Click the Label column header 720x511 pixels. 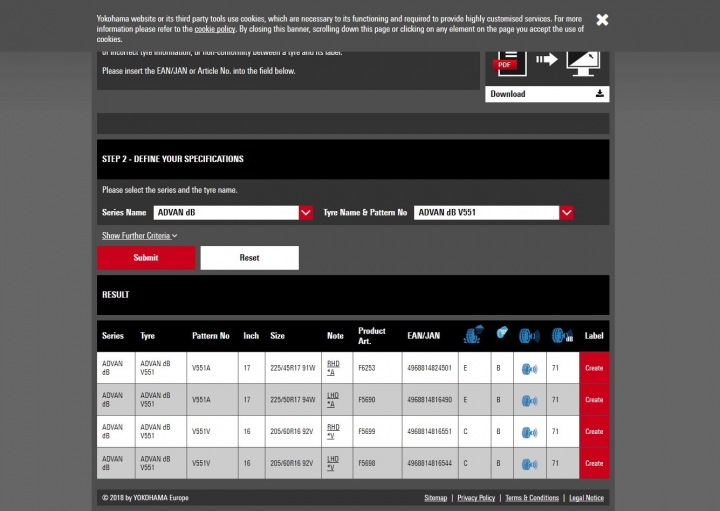[x=594, y=336]
